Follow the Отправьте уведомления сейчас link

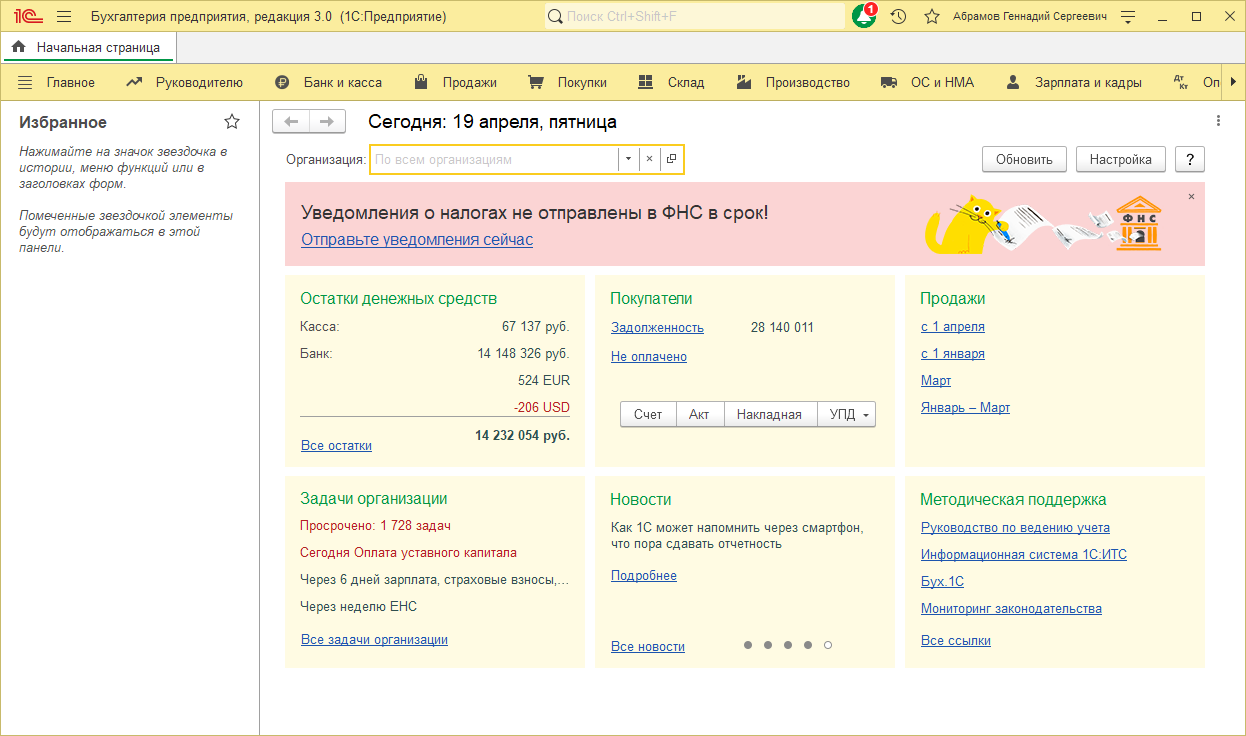coord(417,240)
